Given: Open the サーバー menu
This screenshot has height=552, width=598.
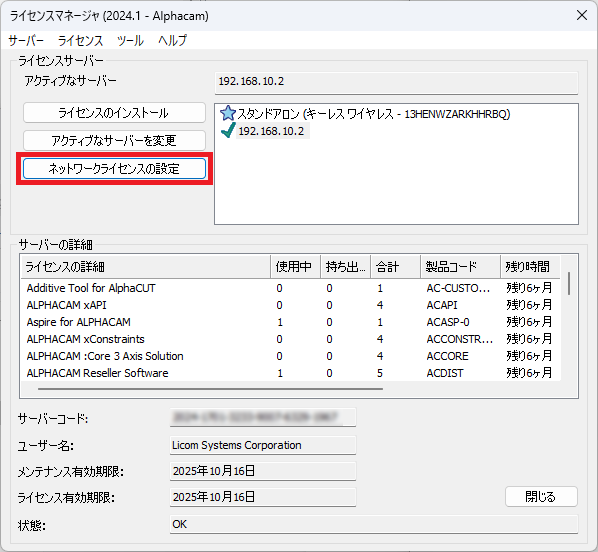Looking at the screenshot, I should pos(26,40).
